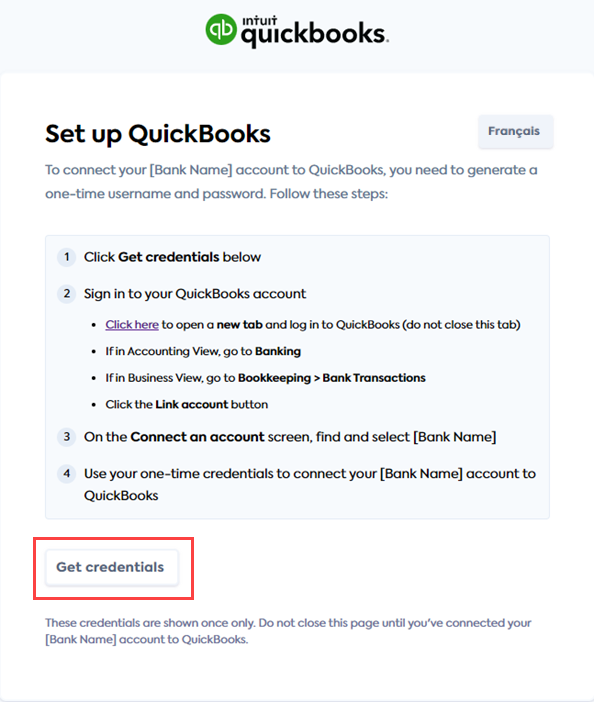Select the step 4 number badge
This screenshot has width=594, height=702.
[x=67, y=473]
